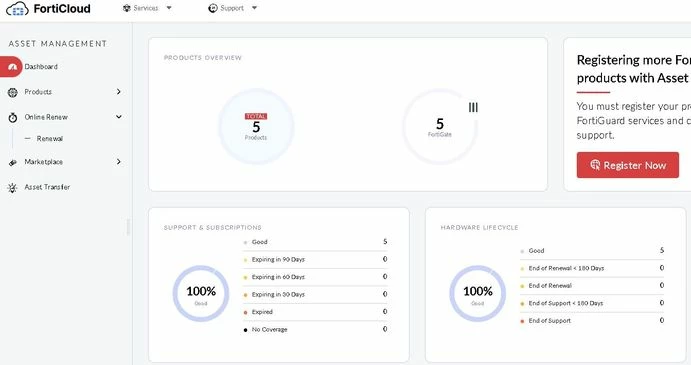Open the Services dropdown arrow
This screenshot has height=365, width=691.
coord(169,8)
